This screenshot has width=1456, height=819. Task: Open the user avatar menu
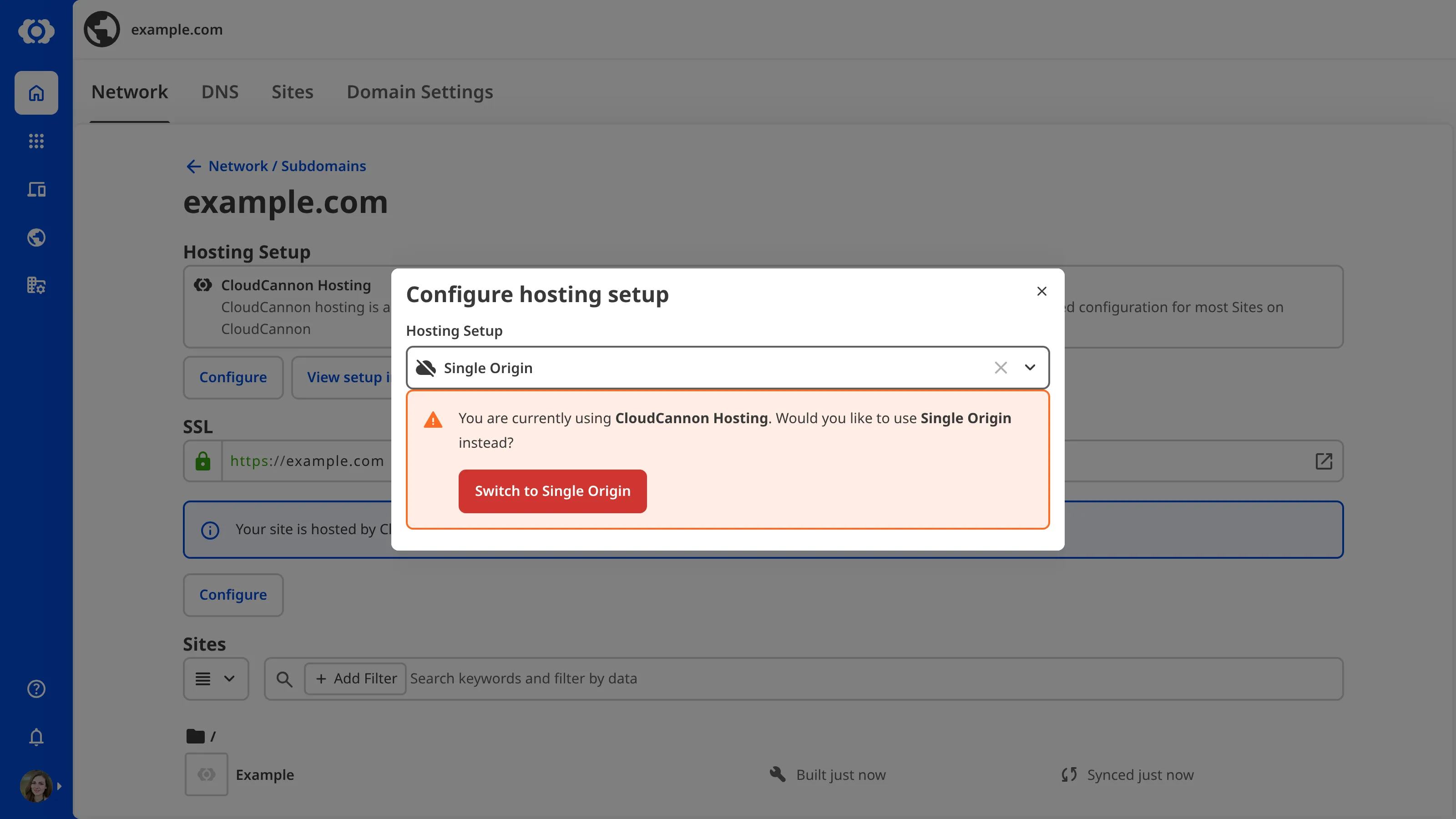(36, 786)
